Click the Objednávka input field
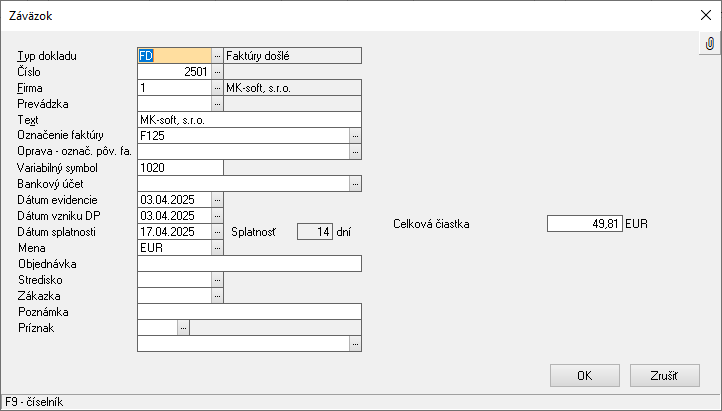The height and width of the screenshot is (411, 722). pos(248,264)
